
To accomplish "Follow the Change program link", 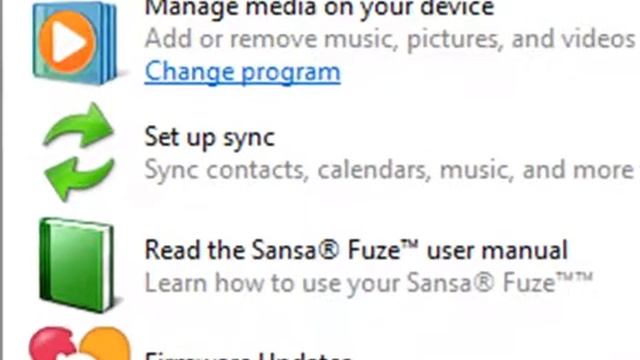I will (242, 72).
